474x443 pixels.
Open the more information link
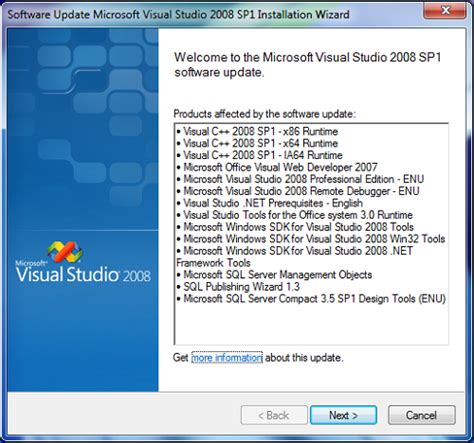[x=227, y=358]
